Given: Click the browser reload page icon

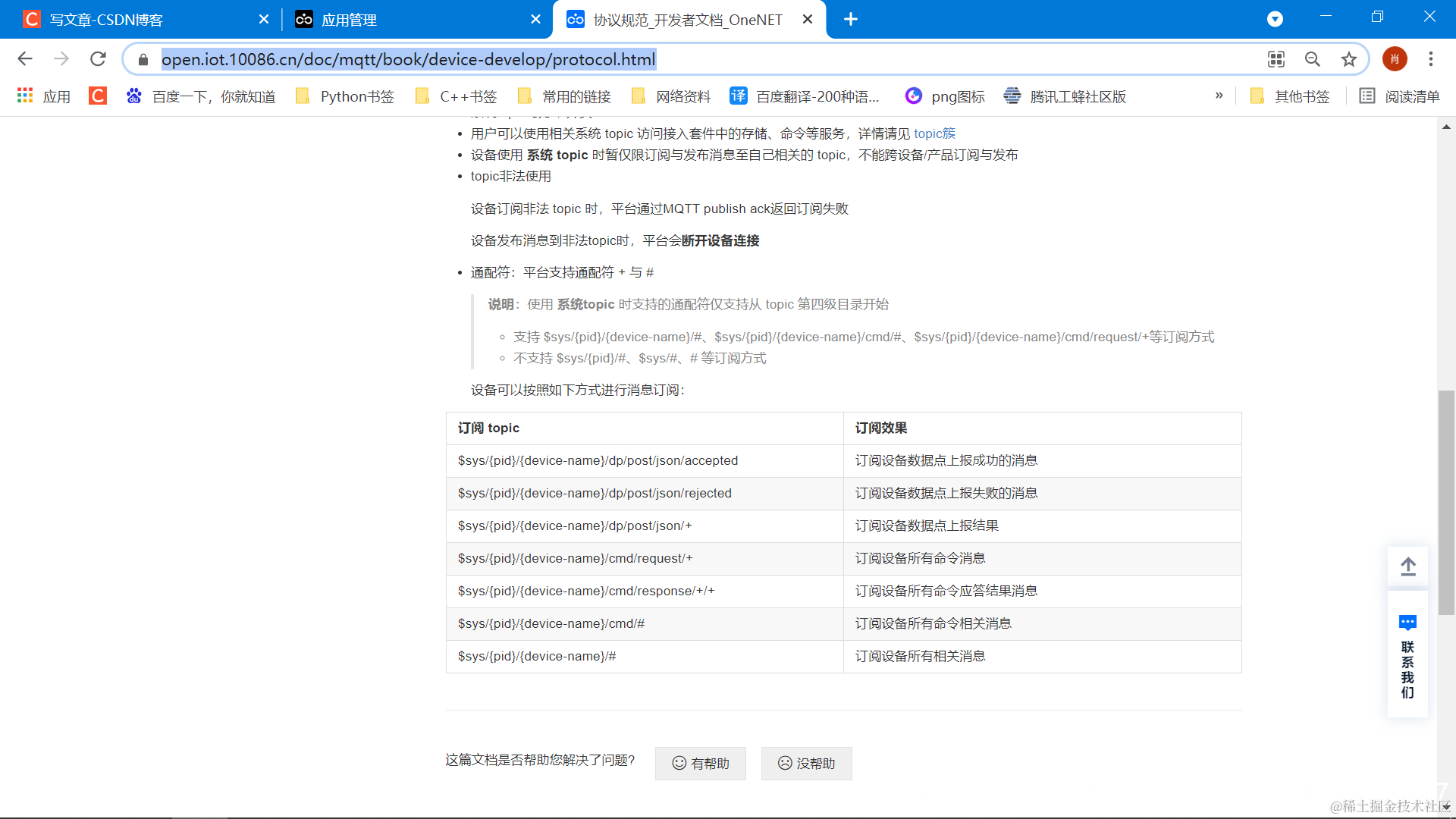Looking at the screenshot, I should (x=98, y=59).
